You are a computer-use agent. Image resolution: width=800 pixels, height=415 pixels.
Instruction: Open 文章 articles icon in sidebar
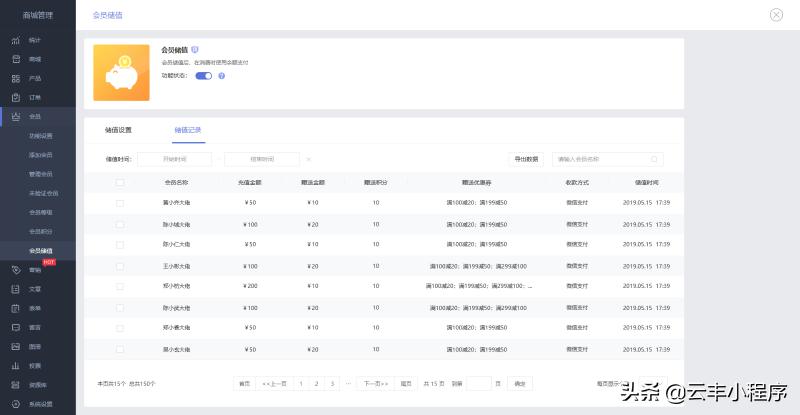16,289
